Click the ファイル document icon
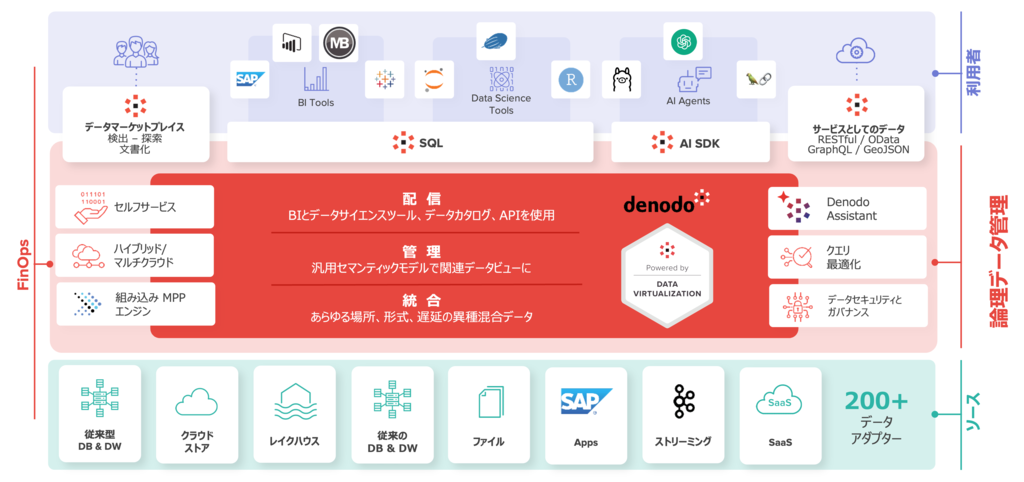Image resolution: width=1024 pixels, height=482 pixels. click(x=489, y=402)
